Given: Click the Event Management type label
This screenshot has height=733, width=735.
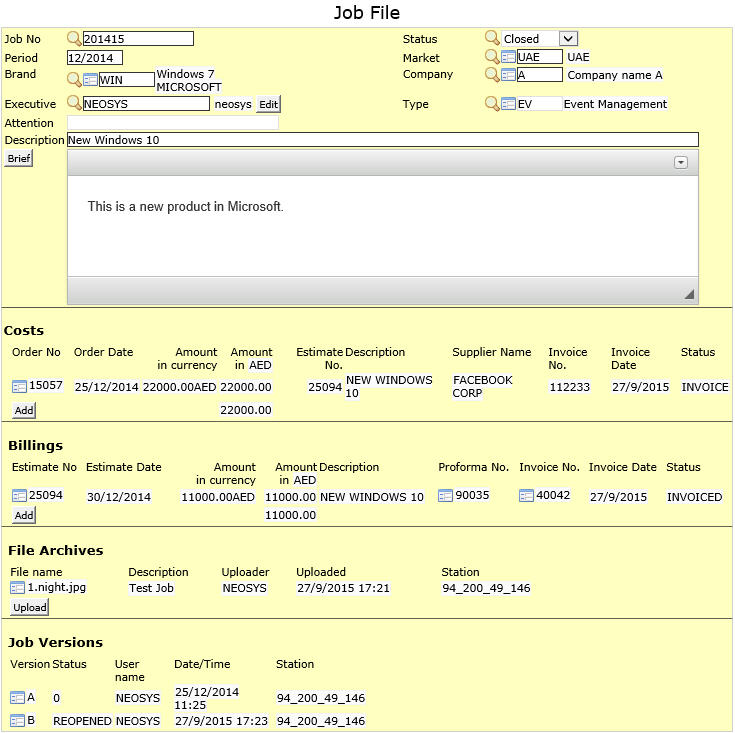Looking at the screenshot, I should tap(615, 104).
